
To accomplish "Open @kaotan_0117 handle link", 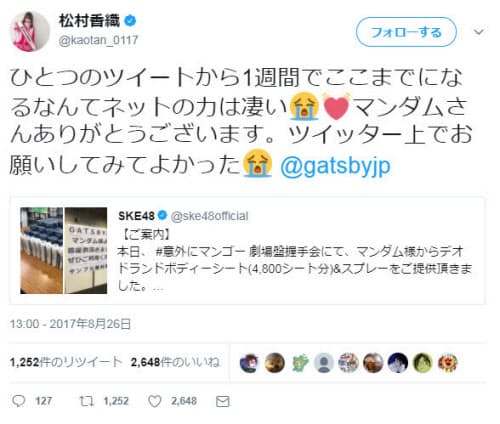I will pyautogui.click(x=98, y=40).
